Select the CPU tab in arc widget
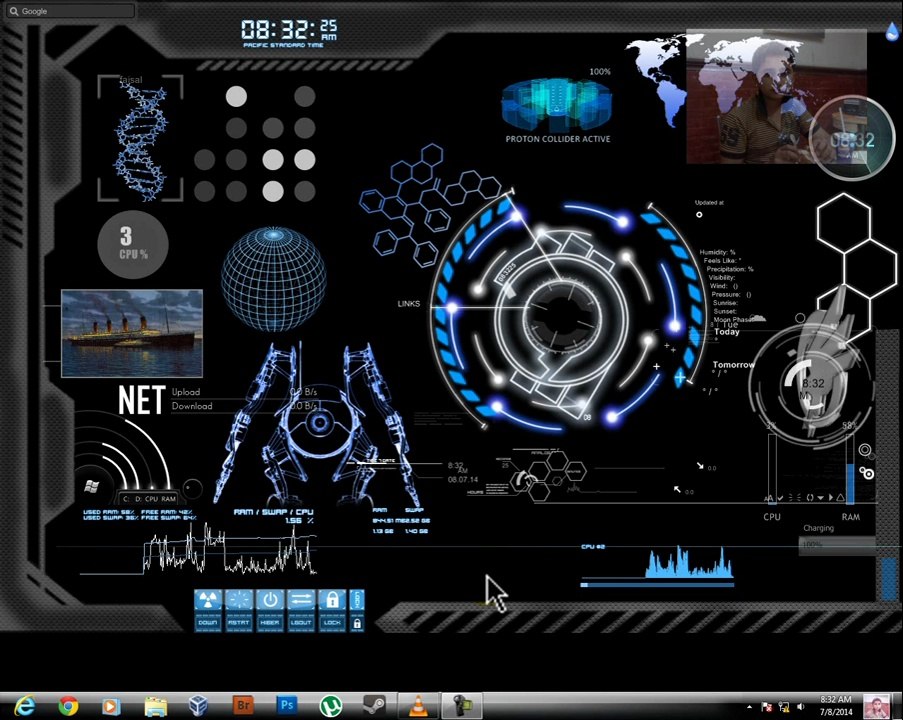 [151, 499]
